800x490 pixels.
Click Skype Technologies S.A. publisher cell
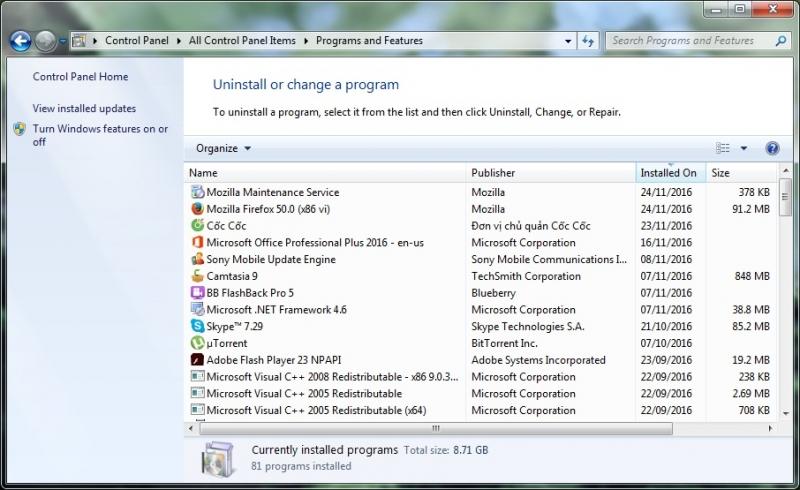528,326
